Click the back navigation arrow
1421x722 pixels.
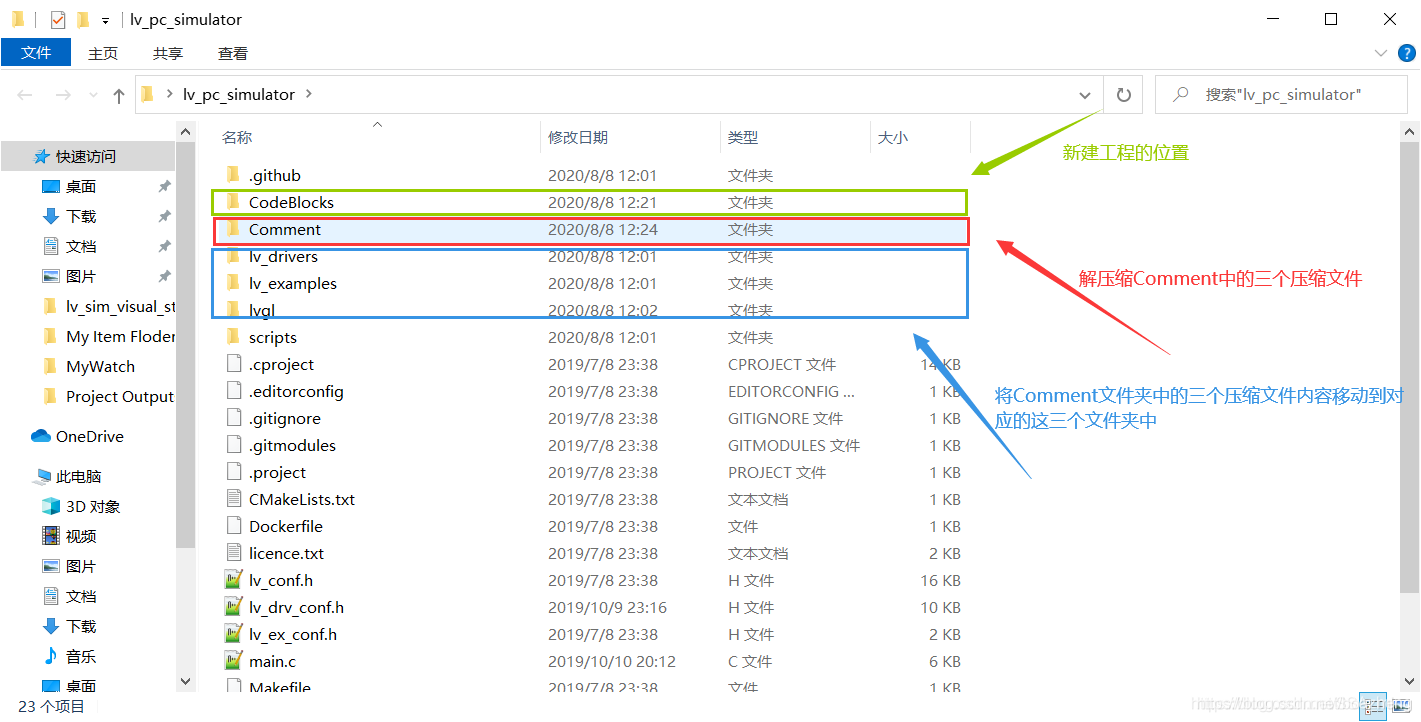tap(25, 95)
